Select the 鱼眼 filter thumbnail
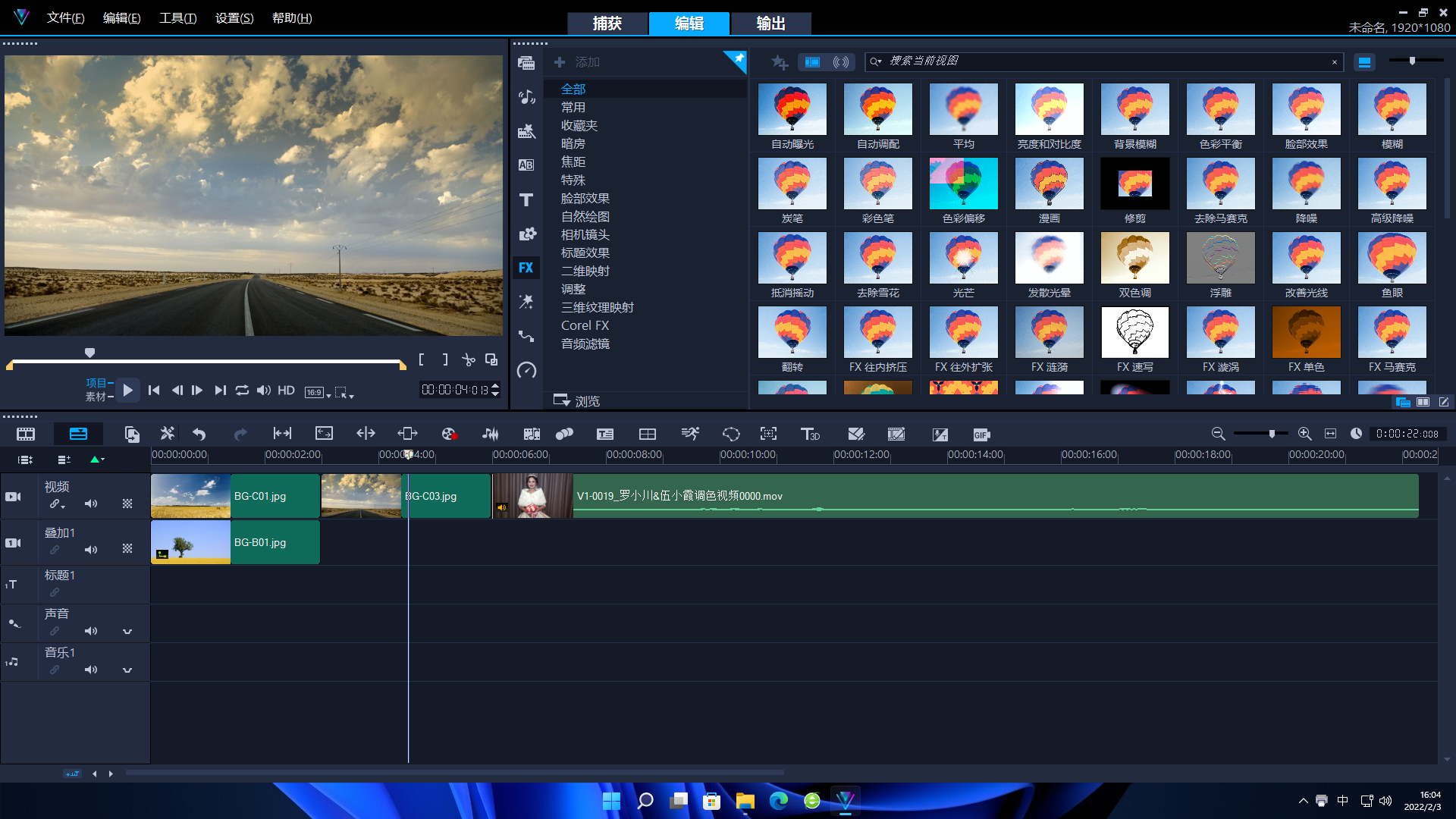Viewport: 1456px width, 819px height. (1392, 259)
